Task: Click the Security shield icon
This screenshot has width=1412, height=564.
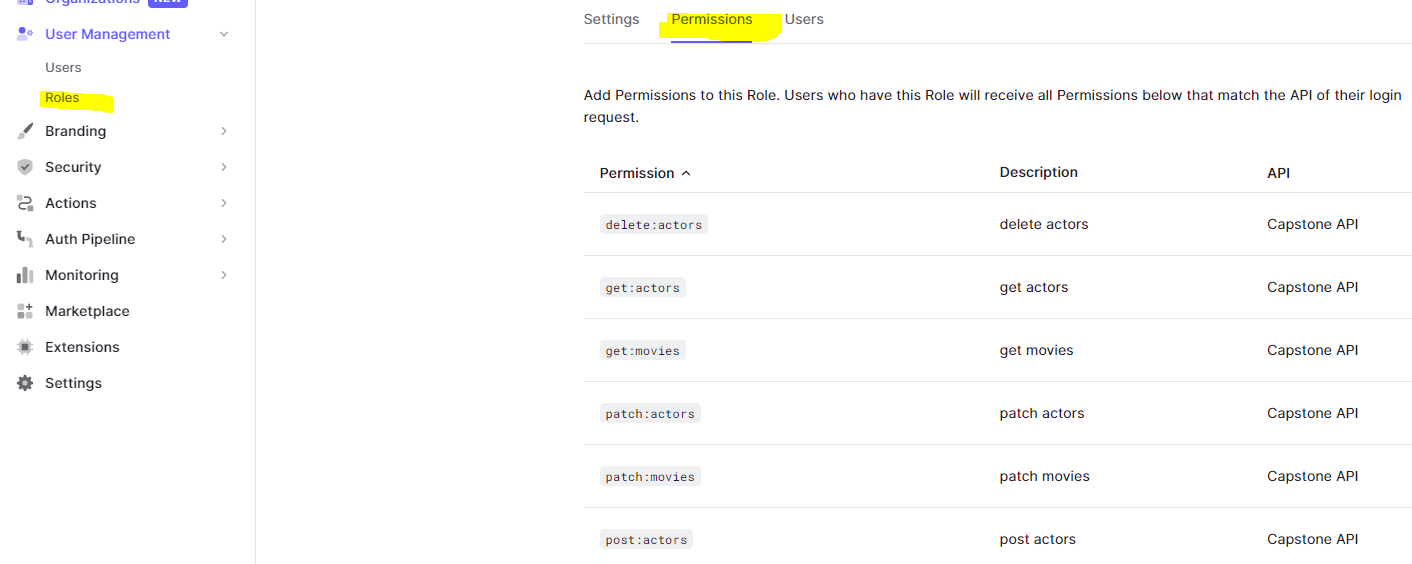Action: 25,167
